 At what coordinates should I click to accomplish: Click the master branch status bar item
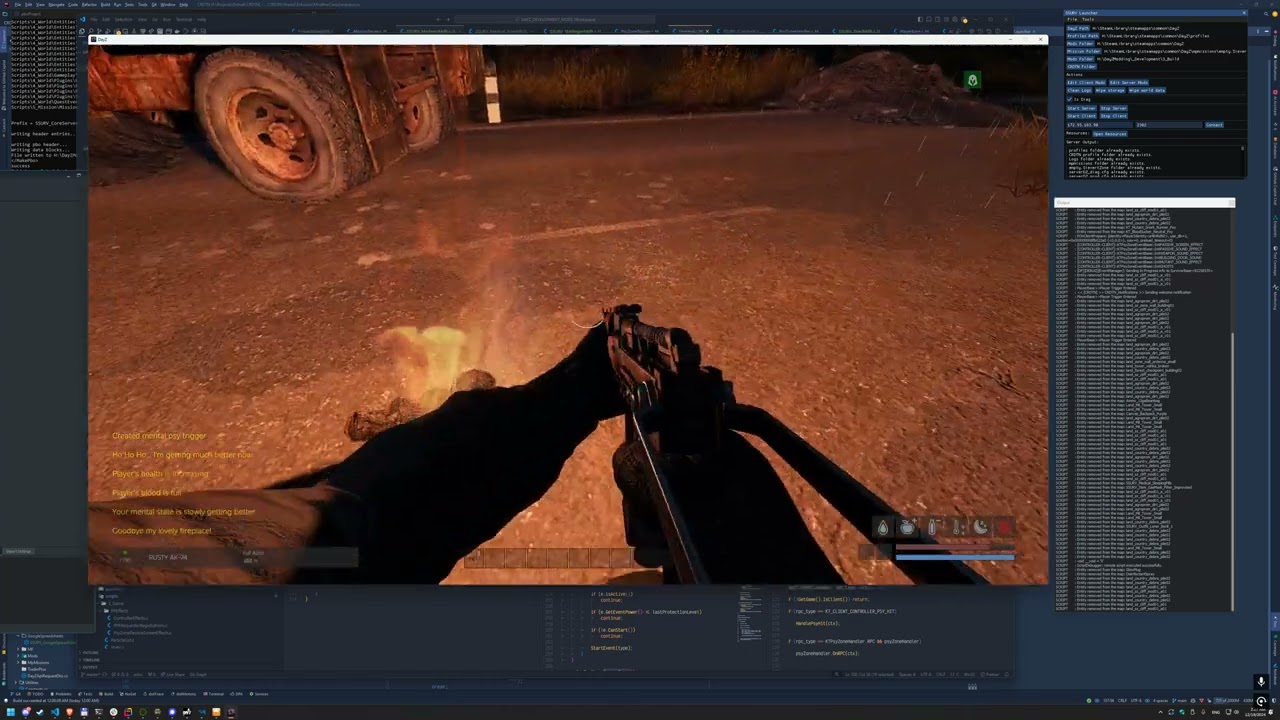point(90,674)
